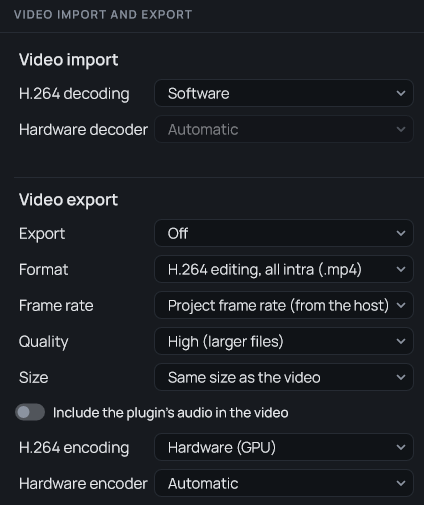Click the 'Hardware decoder' label
The image size is (424, 505).
point(83,129)
